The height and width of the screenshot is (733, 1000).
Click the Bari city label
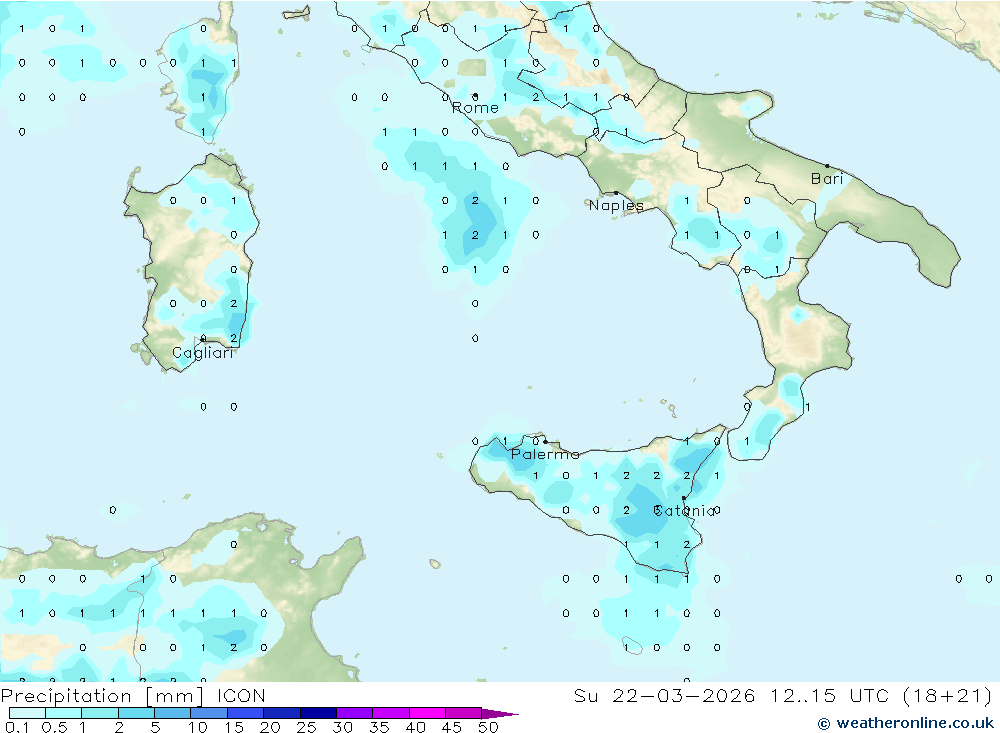[x=827, y=179]
